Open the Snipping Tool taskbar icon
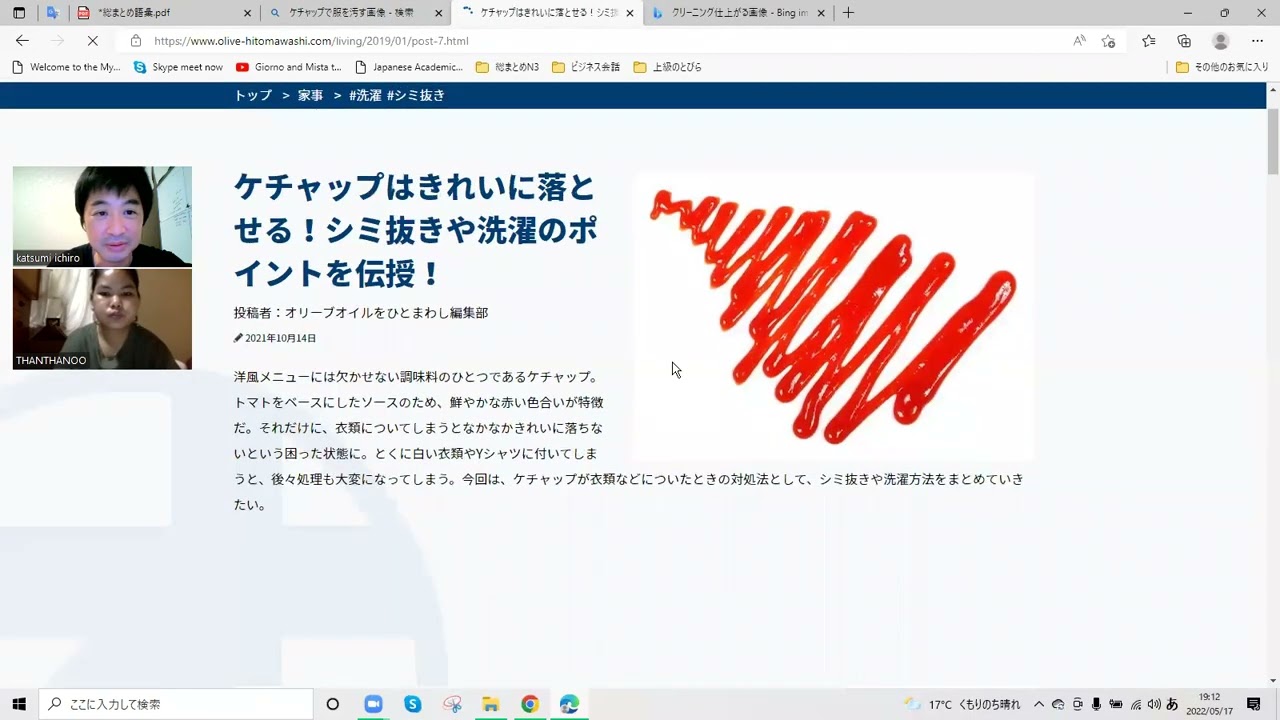Viewport: 1280px width, 720px height. tap(452, 704)
